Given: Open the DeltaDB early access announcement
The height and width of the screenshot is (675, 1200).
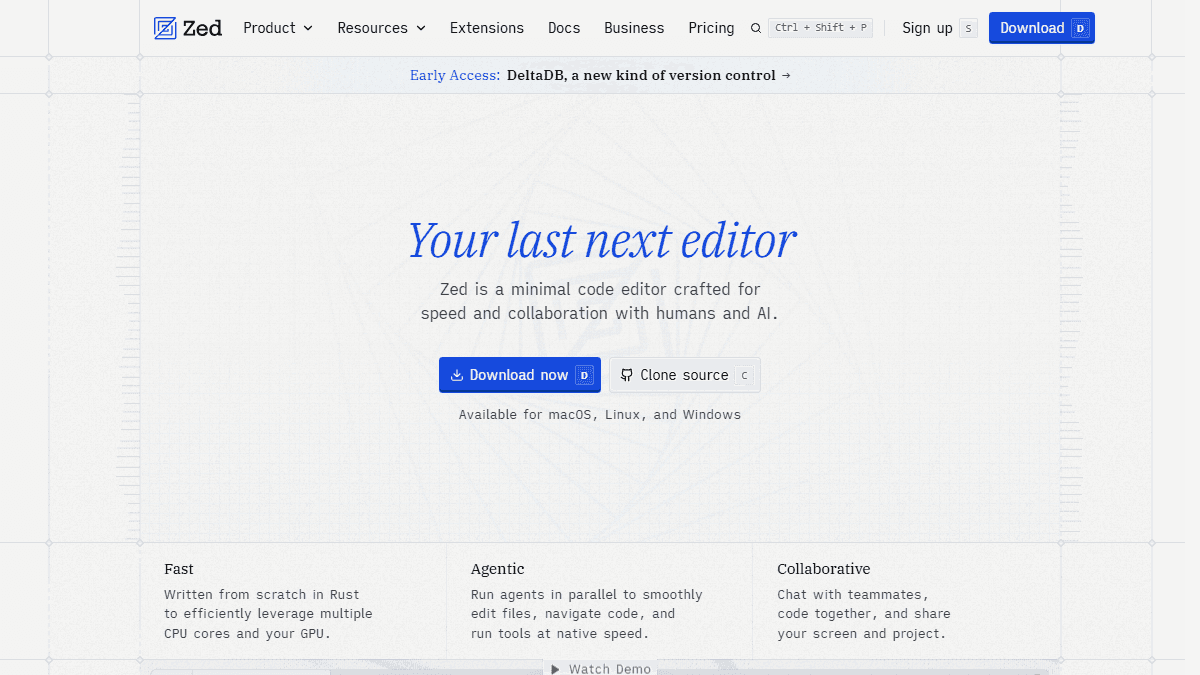Looking at the screenshot, I should pyautogui.click(x=600, y=75).
